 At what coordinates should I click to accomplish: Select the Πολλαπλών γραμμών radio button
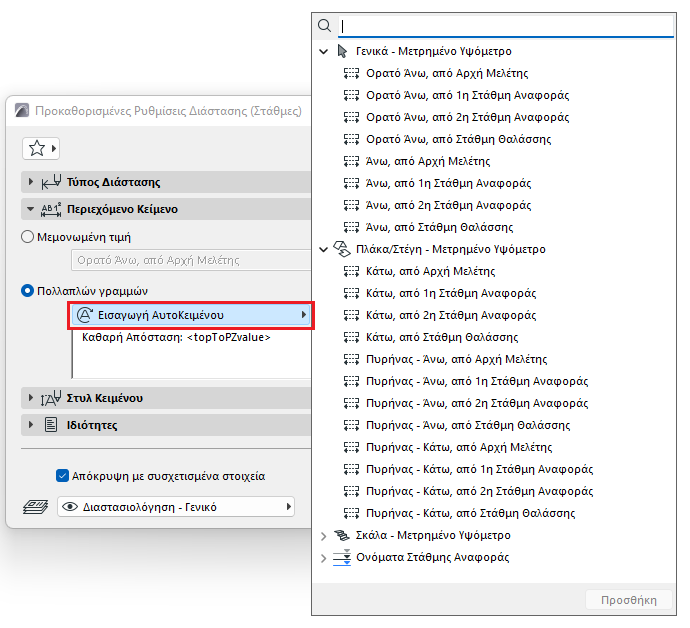click(x=27, y=291)
